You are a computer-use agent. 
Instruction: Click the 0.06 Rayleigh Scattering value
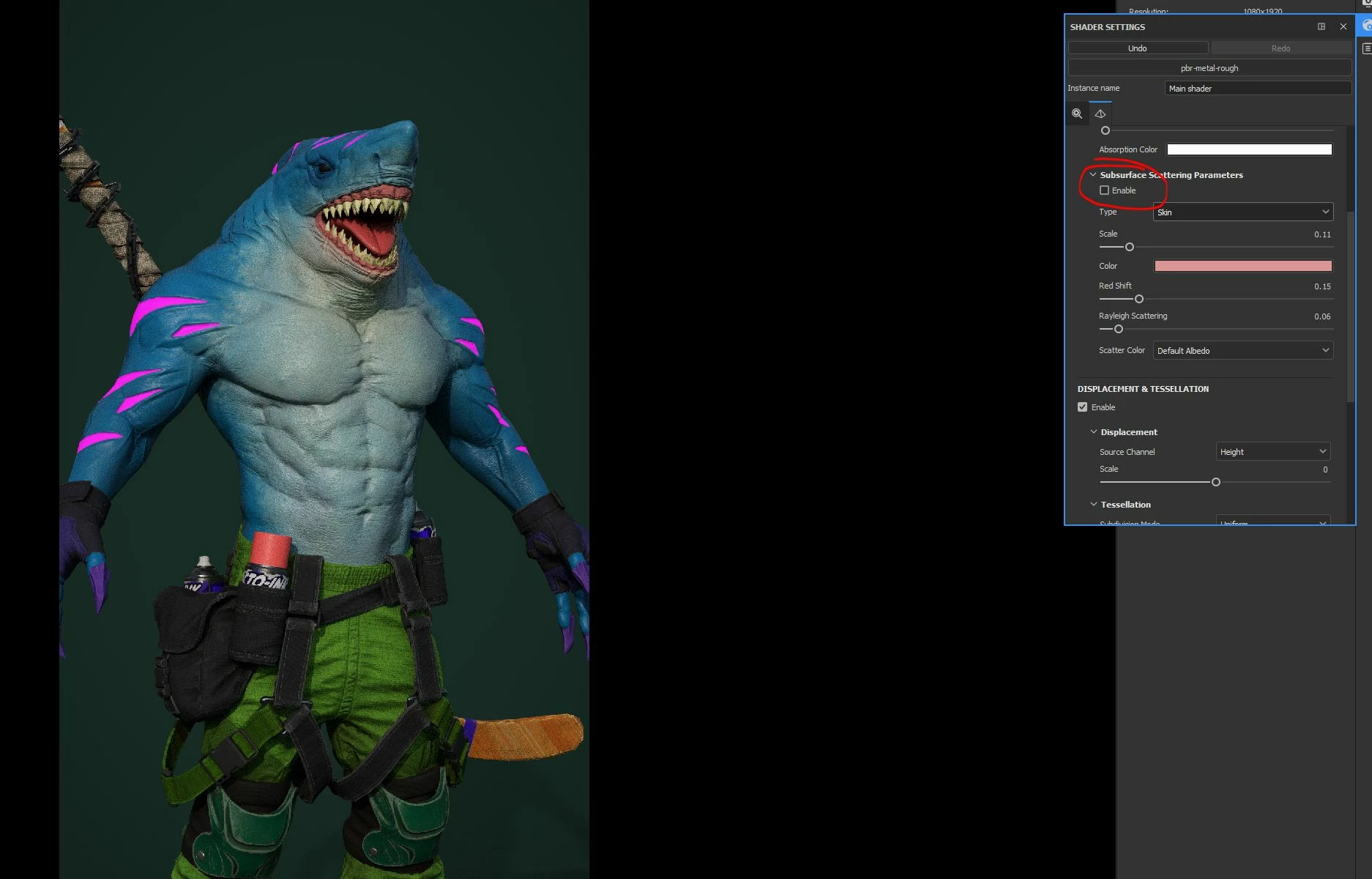[1322, 316]
